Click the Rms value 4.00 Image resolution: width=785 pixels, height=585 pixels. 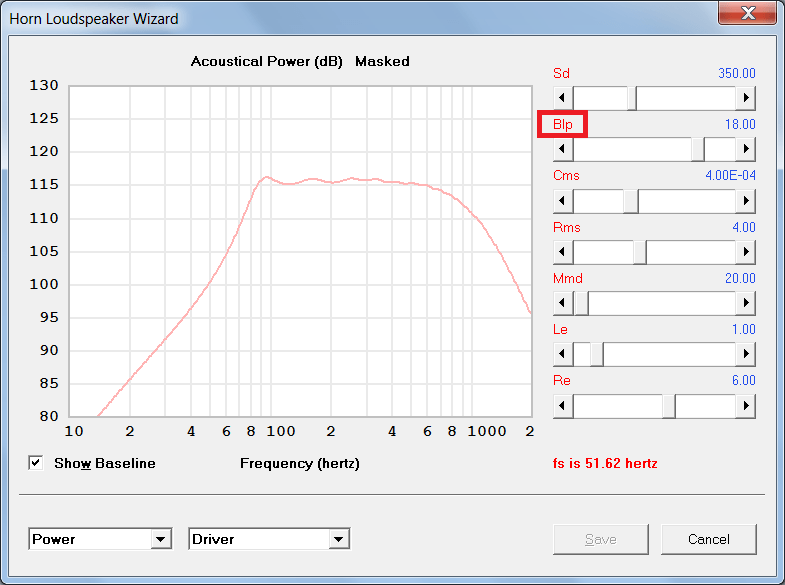(743, 227)
